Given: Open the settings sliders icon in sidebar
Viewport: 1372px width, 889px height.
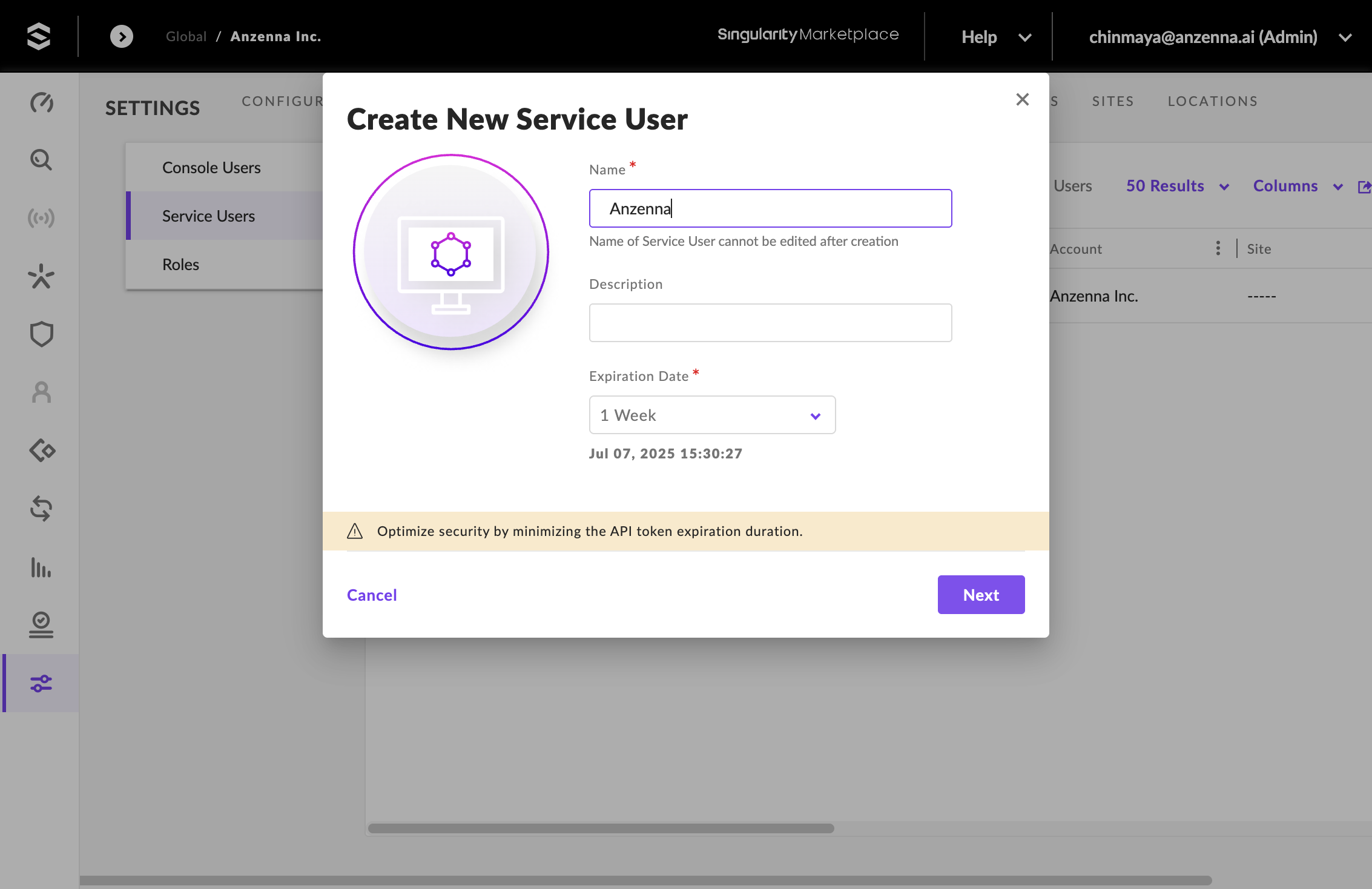Looking at the screenshot, I should 41,684.
